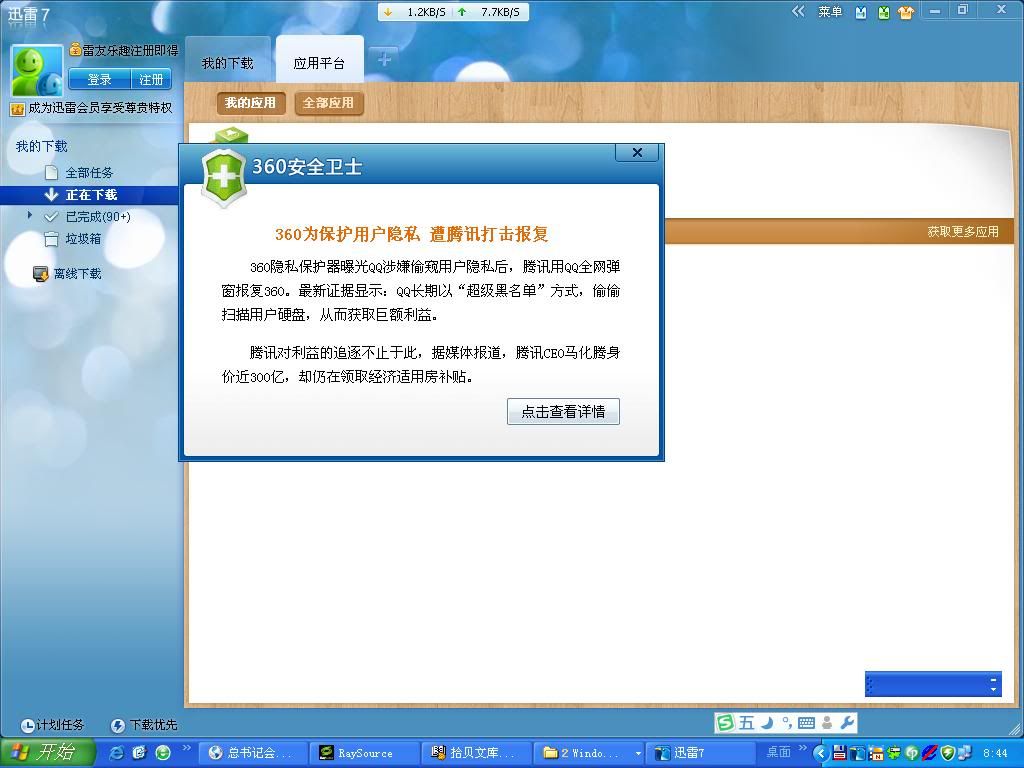Open the soft keyboard icon

(807, 722)
